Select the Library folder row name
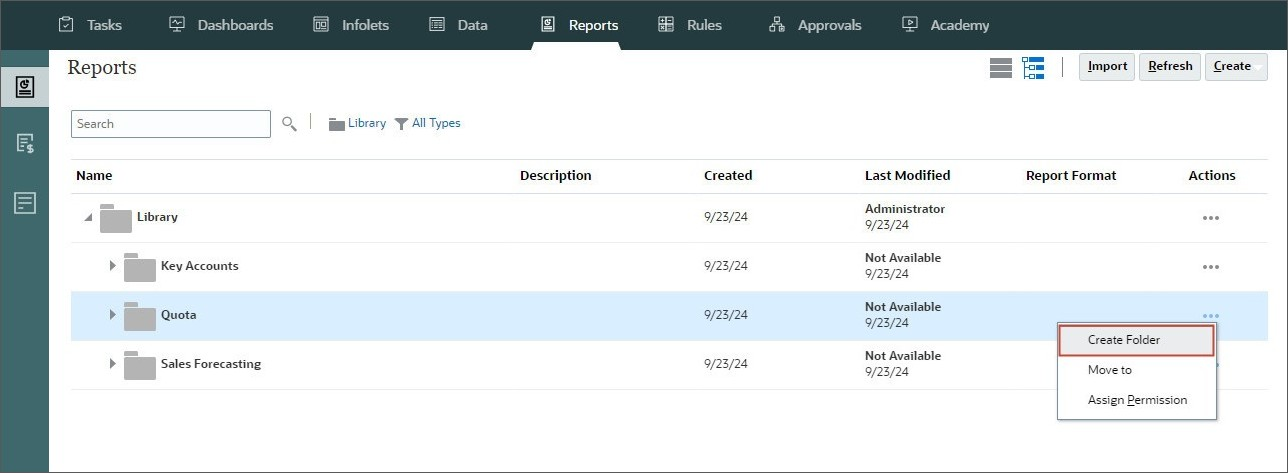The width and height of the screenshot is (1288, 473). click(x=157, y=217)
